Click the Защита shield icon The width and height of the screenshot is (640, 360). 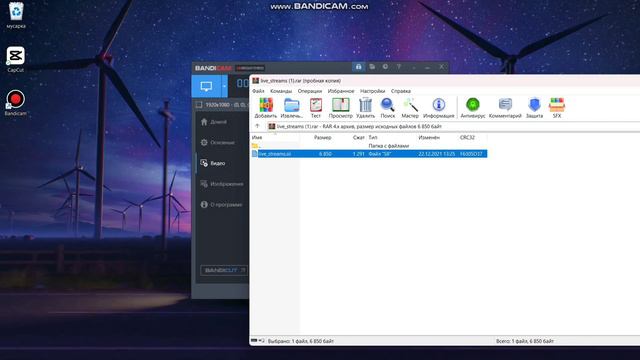coord(534,105)
